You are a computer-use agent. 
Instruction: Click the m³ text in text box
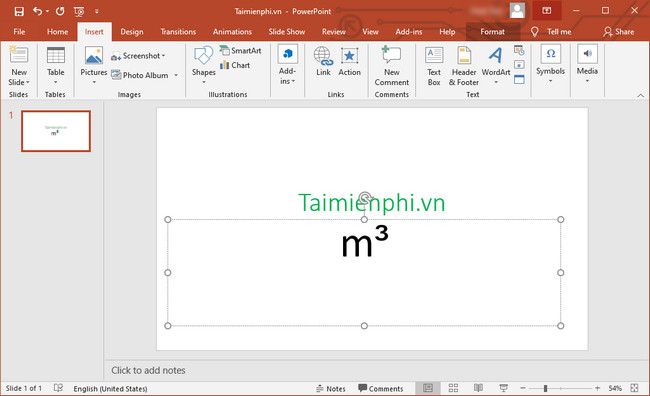click(364, 242)
